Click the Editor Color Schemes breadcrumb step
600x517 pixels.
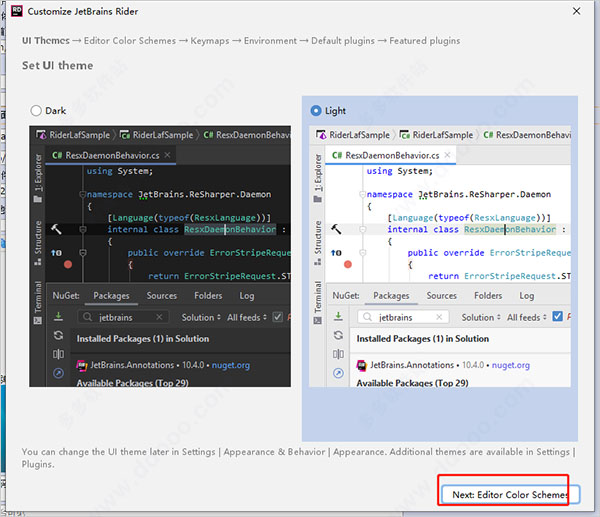pyautogui.click(x=130, y=41)
